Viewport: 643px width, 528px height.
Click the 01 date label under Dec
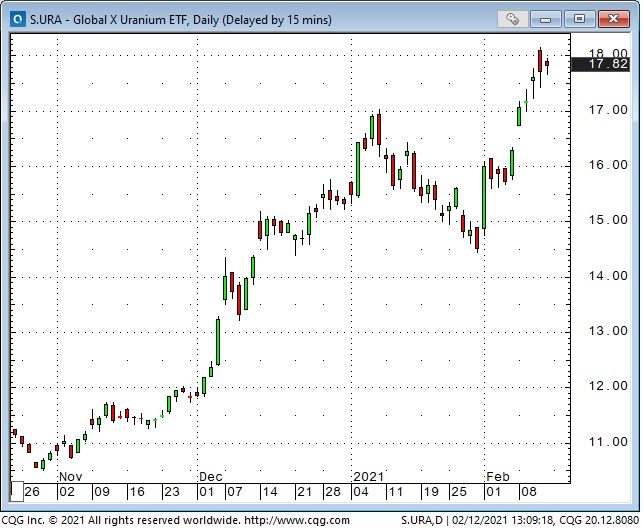(x=206, y=492)
